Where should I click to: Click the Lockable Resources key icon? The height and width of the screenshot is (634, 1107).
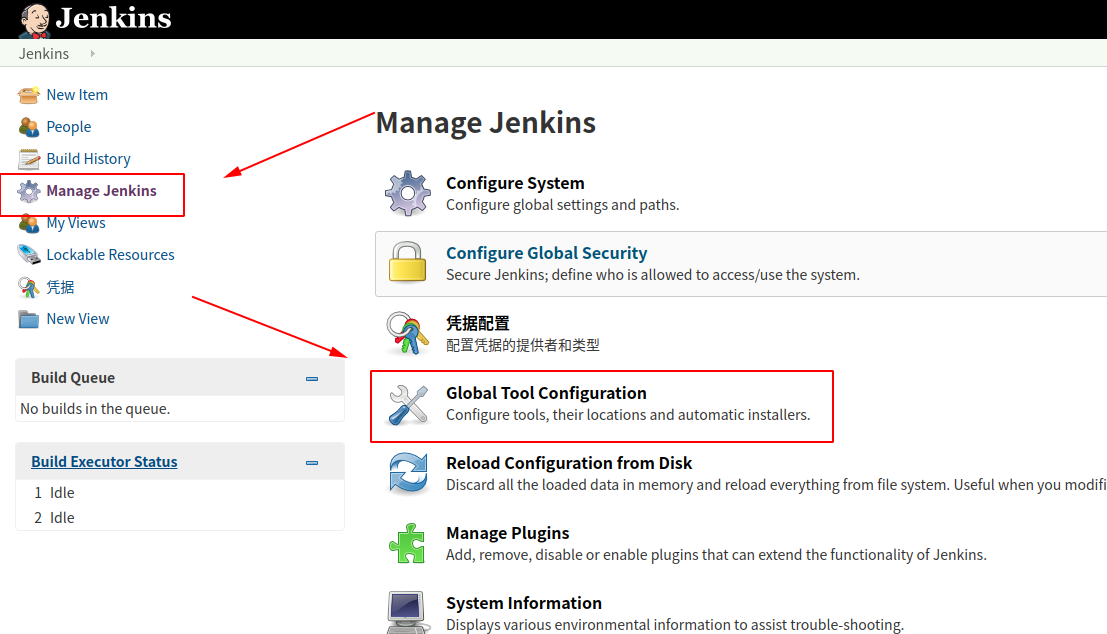[x=28, y=254]
